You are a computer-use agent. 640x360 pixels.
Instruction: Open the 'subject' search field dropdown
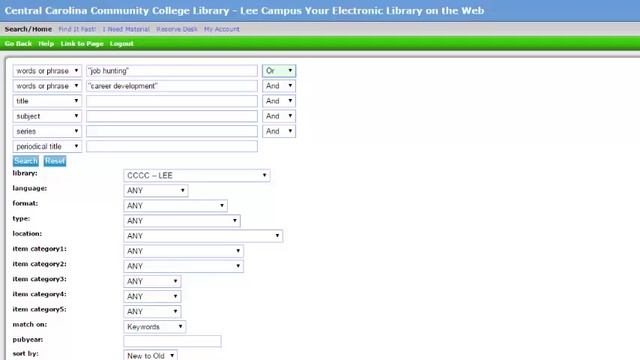47,116
